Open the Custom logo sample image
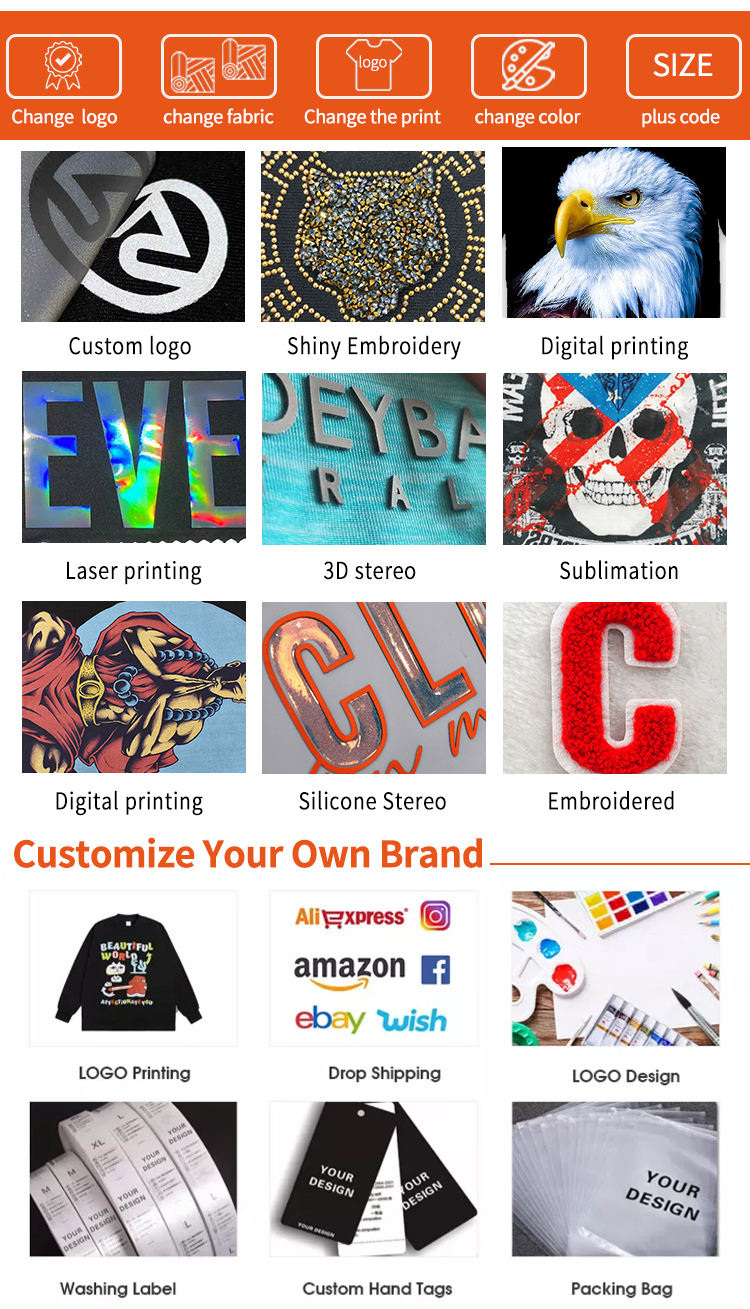The image size is (750, 1309). (133, 236)
